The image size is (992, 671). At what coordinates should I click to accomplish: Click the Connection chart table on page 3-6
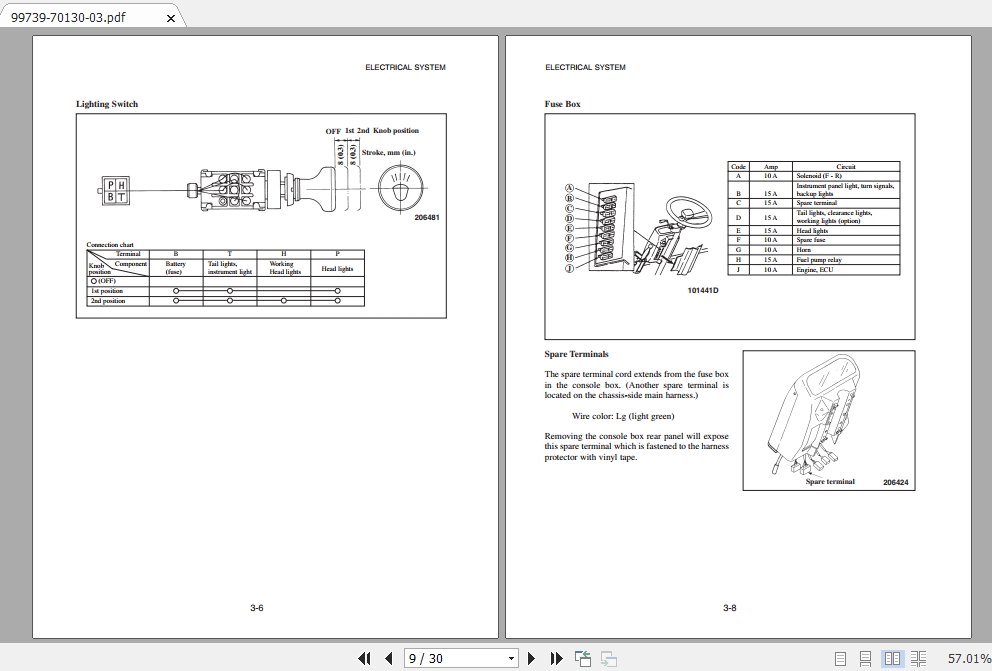[x=225, y=275]
